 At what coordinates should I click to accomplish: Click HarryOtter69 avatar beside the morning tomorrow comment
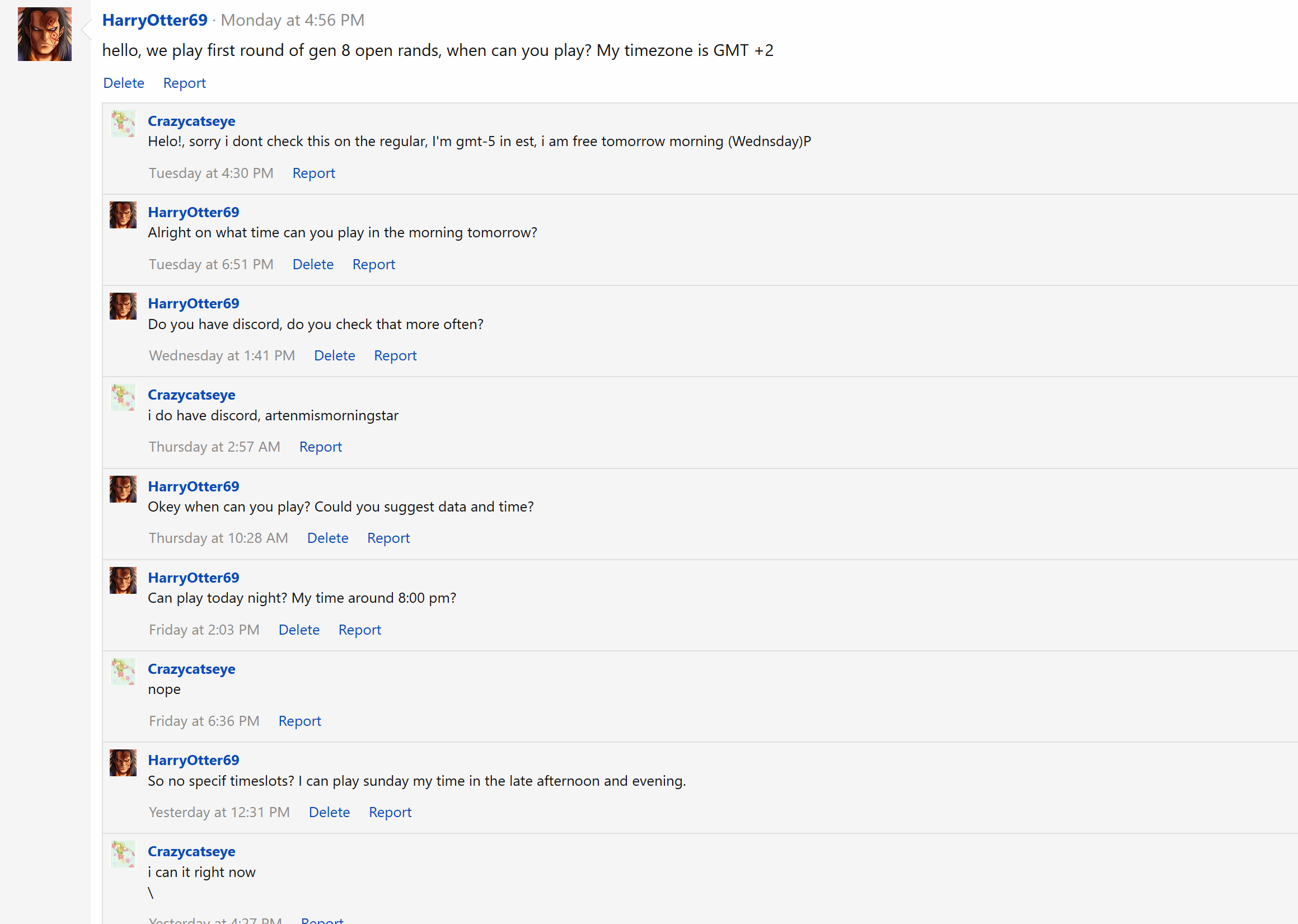tap(123, 214)
